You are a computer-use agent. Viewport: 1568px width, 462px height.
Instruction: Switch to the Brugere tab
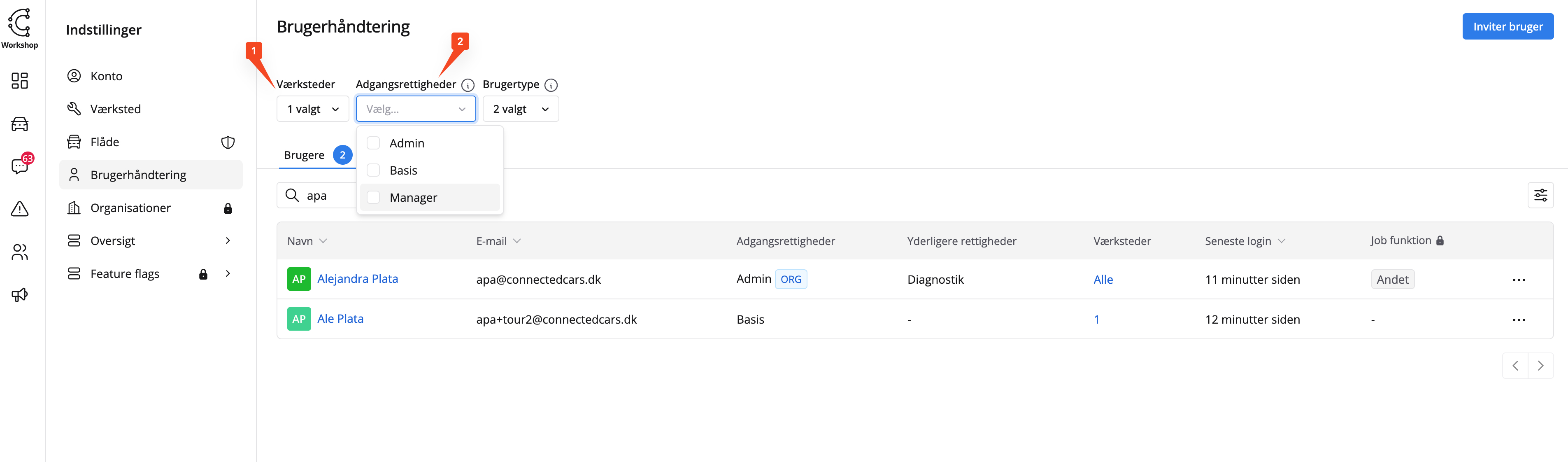[x=305, y=155]
